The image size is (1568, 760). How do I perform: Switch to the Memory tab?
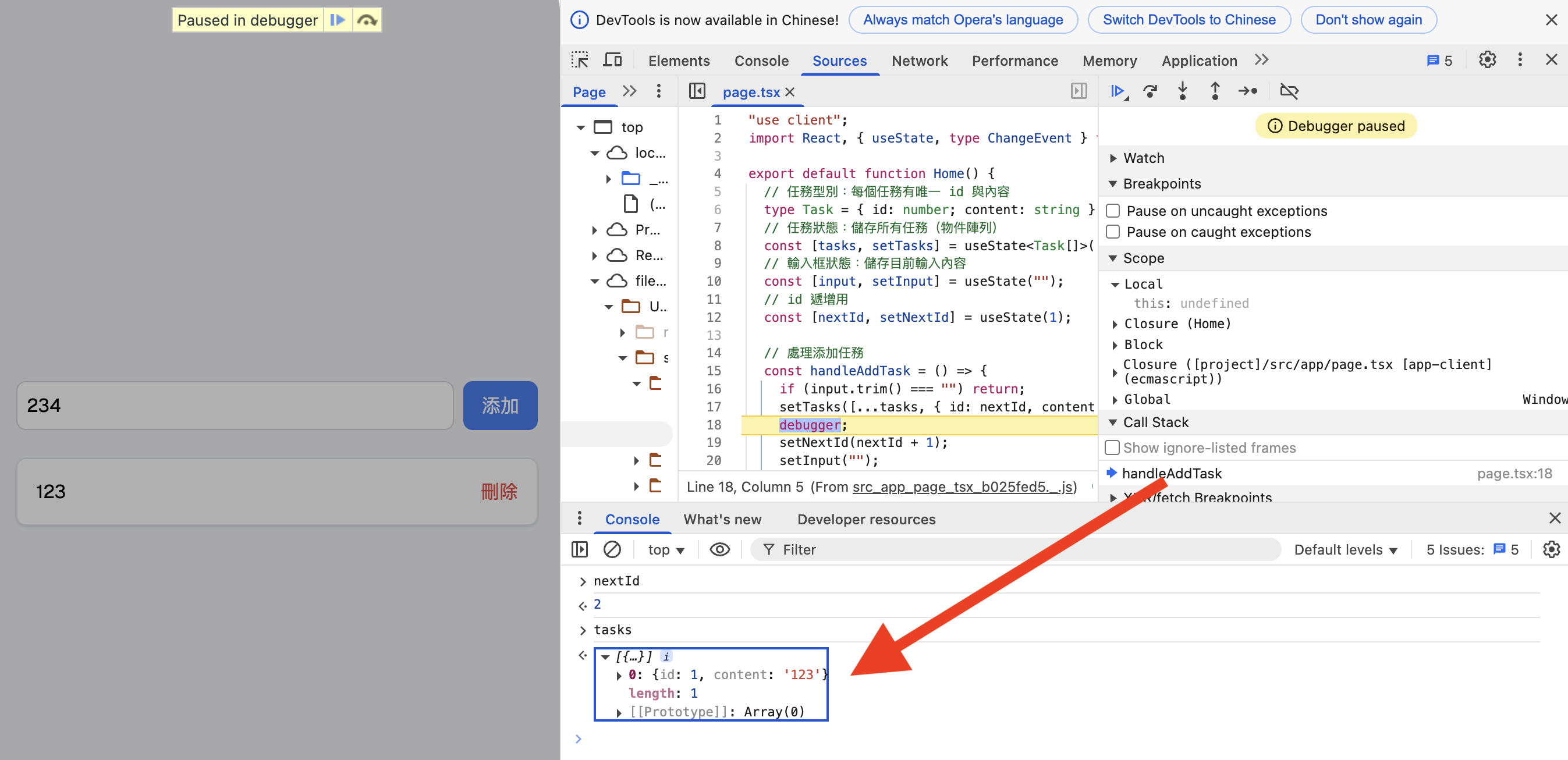coord(1109,61)
